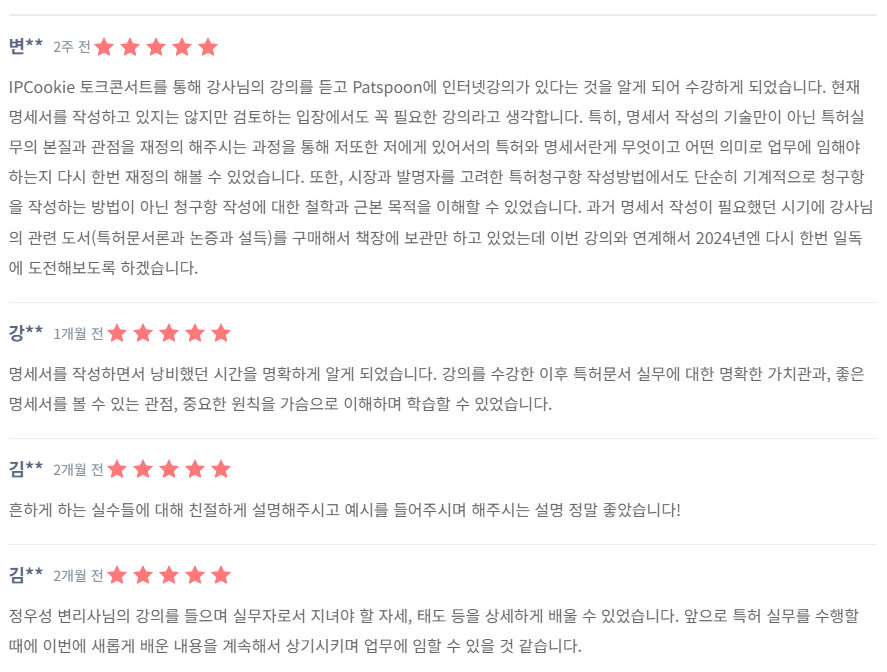This screenshot has height=672, width=887.
Task: Click first star above the 흔하게 하는 실수들 review
Action: [117, 469]
